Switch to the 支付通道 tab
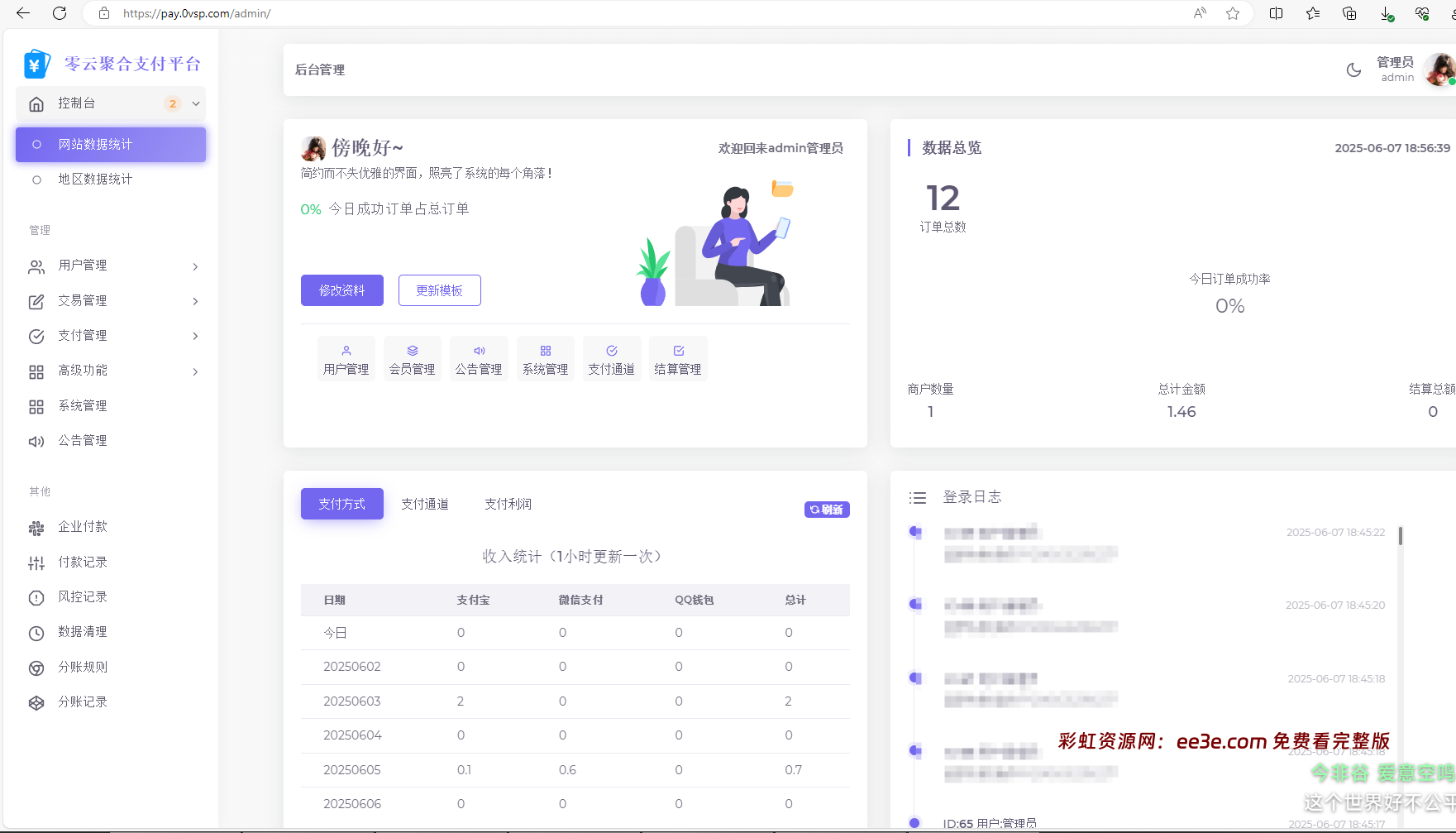Screen dimensions: 1456x833 pyautogui.click(x=425, y=503)
